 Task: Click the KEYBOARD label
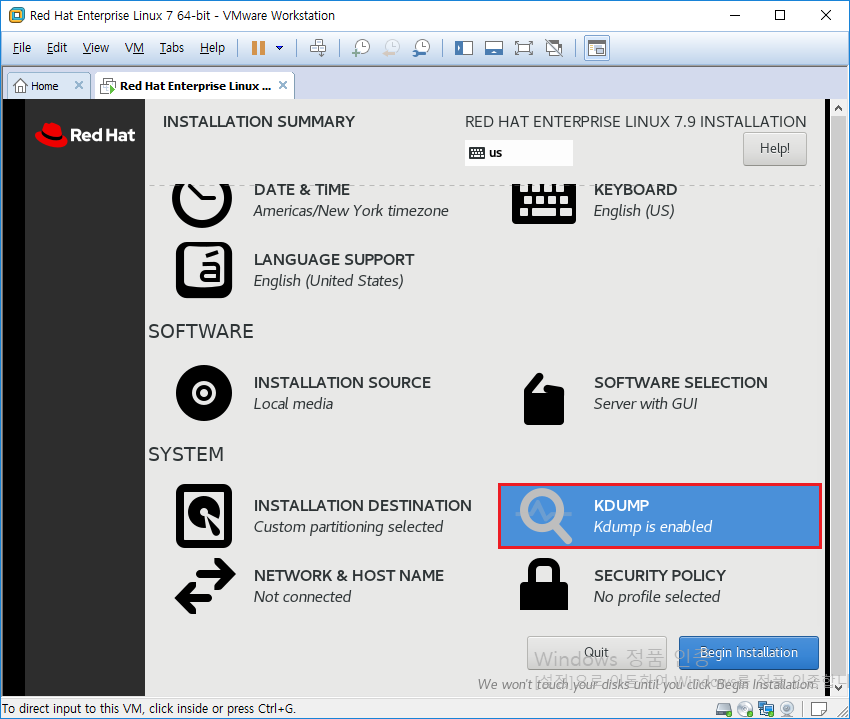[635, 190]
